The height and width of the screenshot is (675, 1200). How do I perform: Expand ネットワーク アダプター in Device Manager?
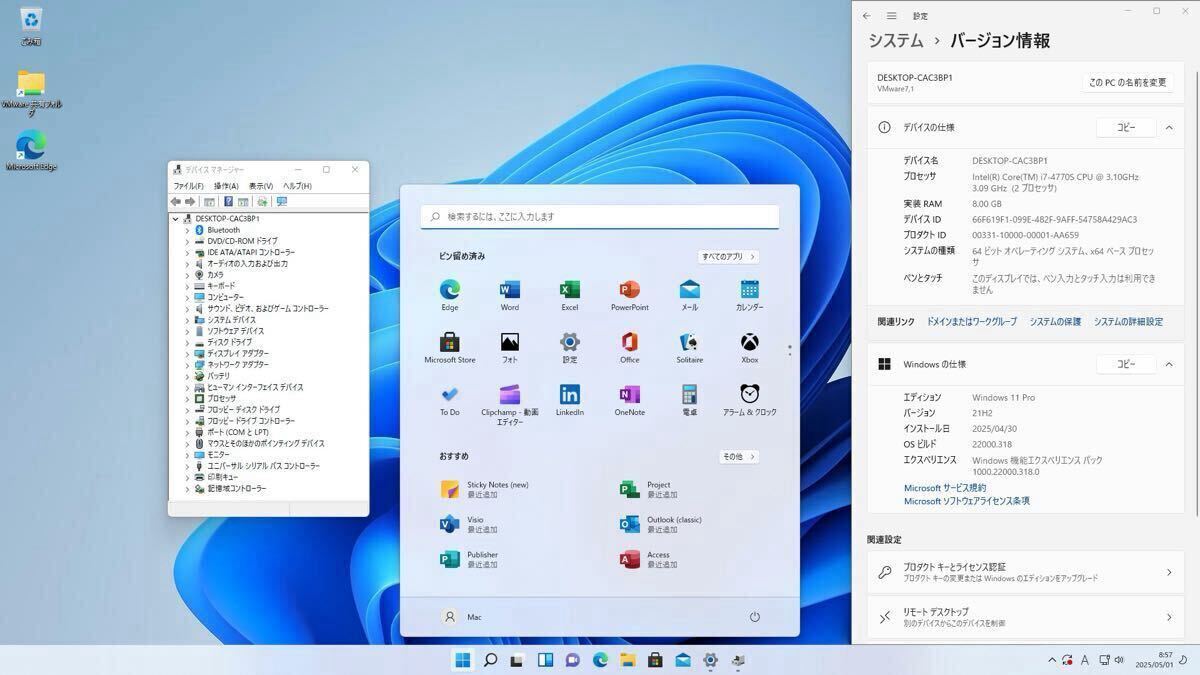[187, 365]
